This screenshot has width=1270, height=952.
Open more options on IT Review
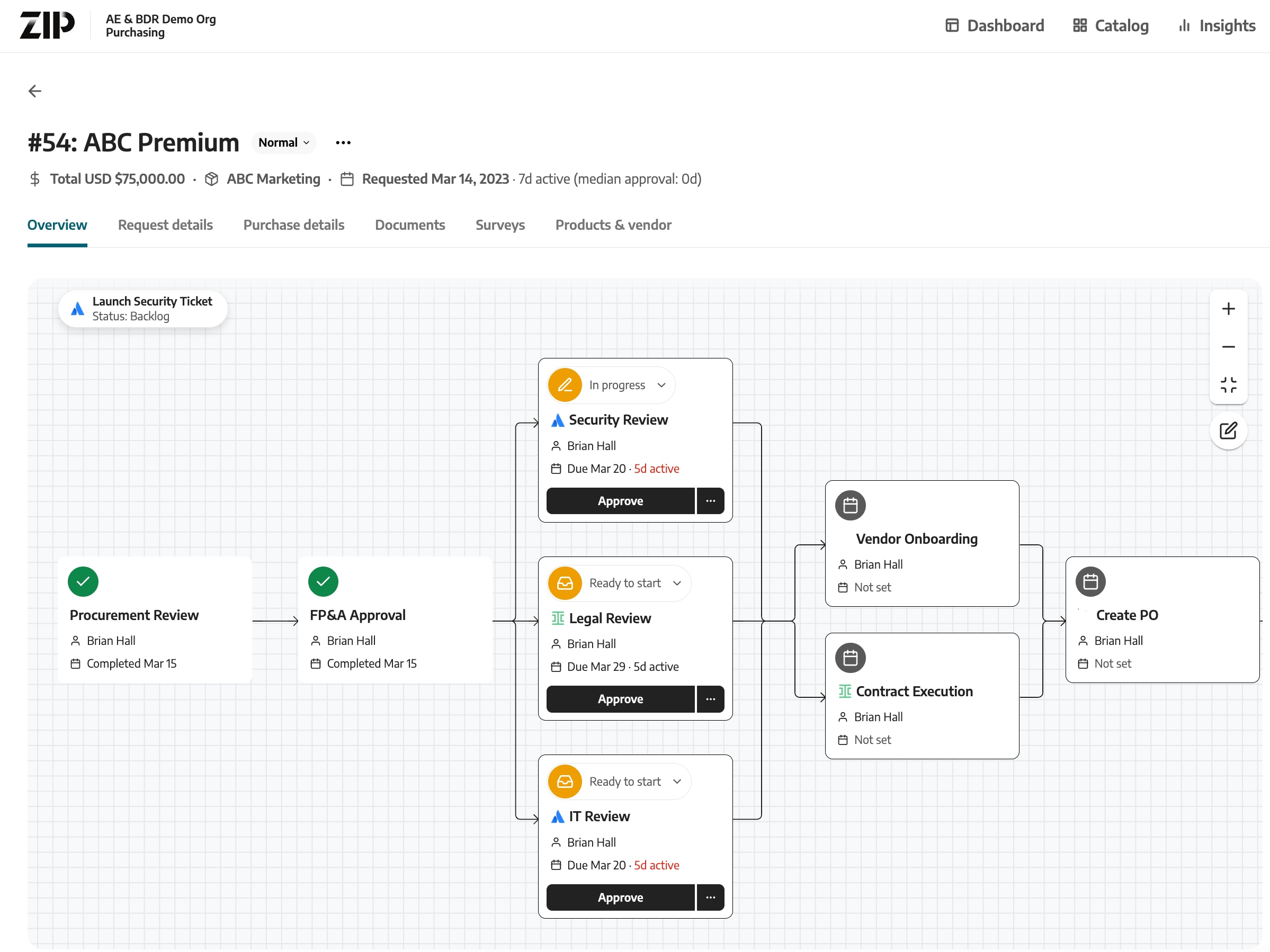(x=710, y=897)
